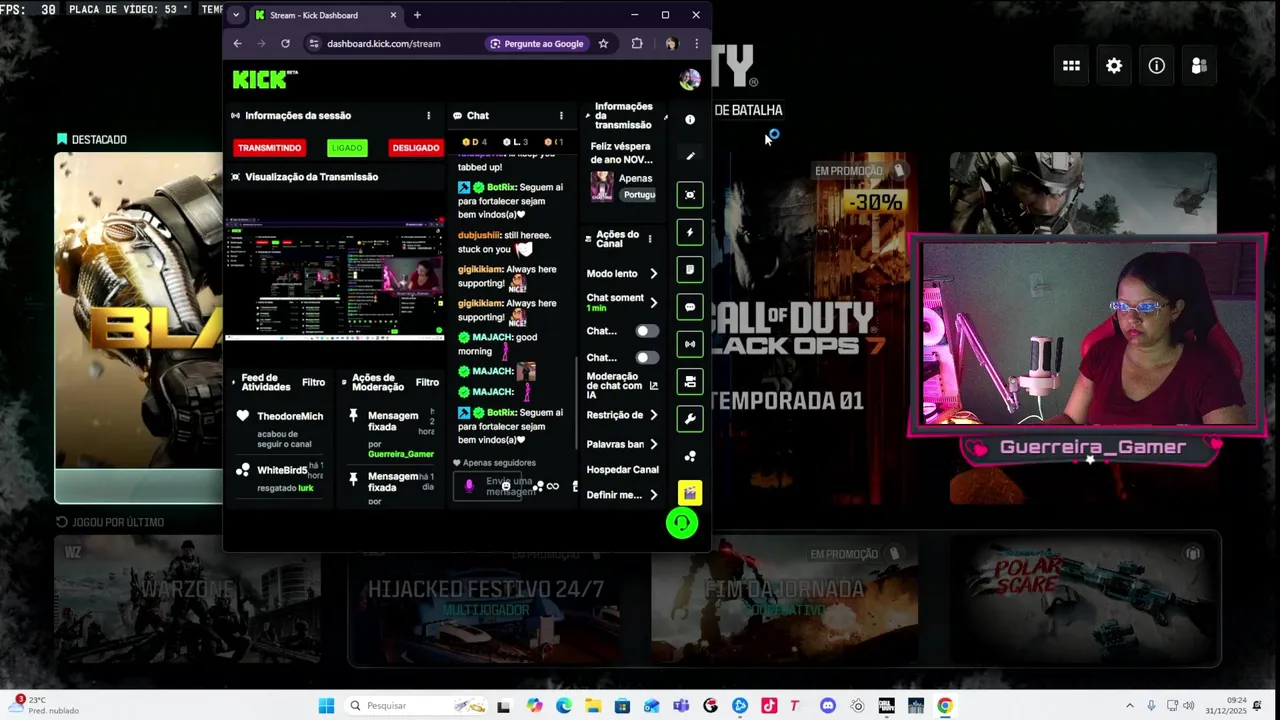Toggle the second Chat... switch

click(x=647, y=357)
